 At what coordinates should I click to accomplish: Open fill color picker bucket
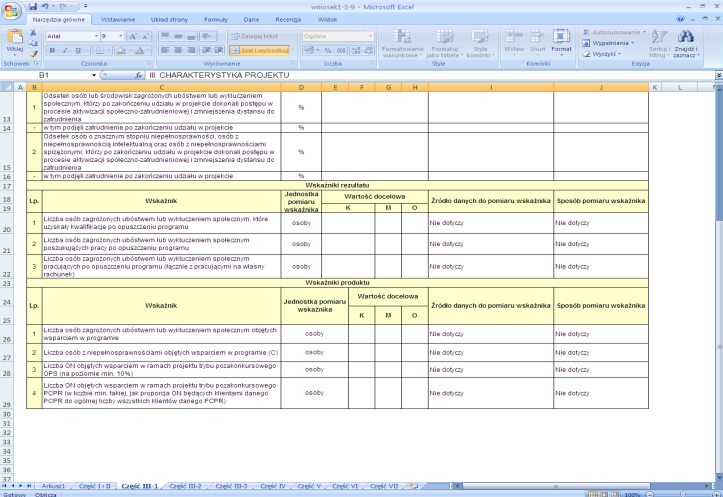[120, 50]
